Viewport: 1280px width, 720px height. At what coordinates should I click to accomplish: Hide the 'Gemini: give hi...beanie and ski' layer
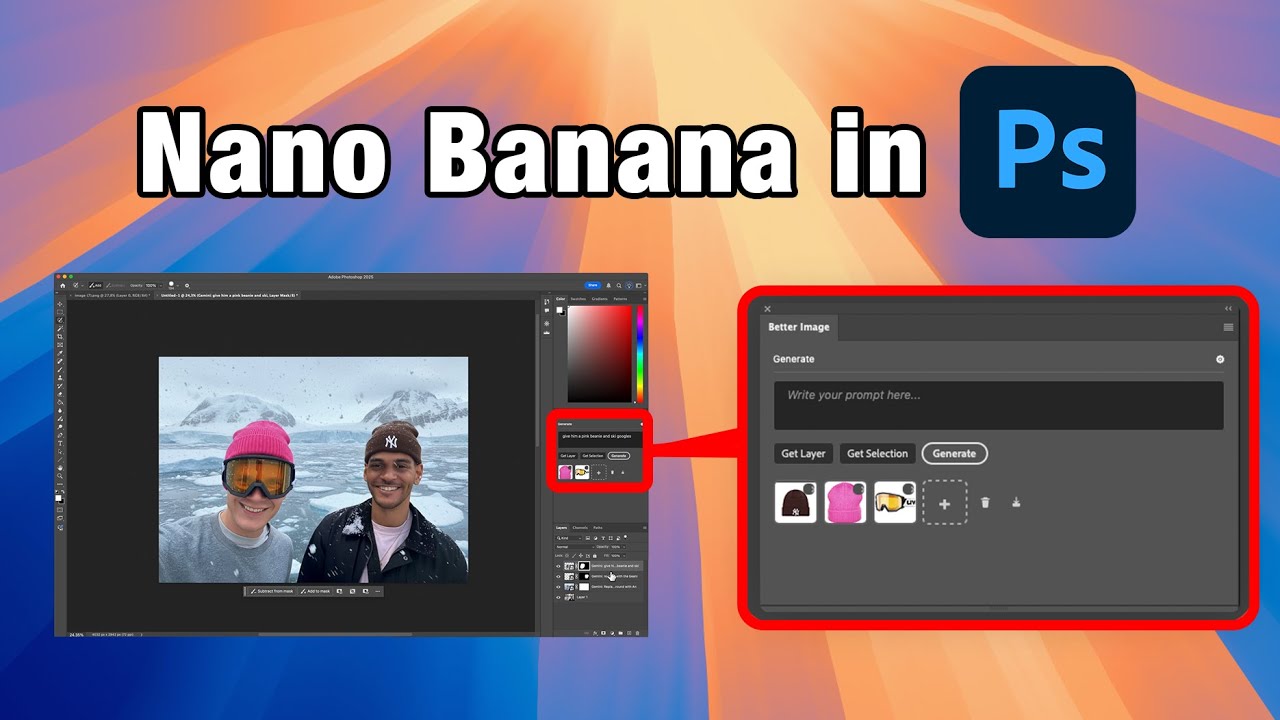pyautogui.click(x=558, y=566)
